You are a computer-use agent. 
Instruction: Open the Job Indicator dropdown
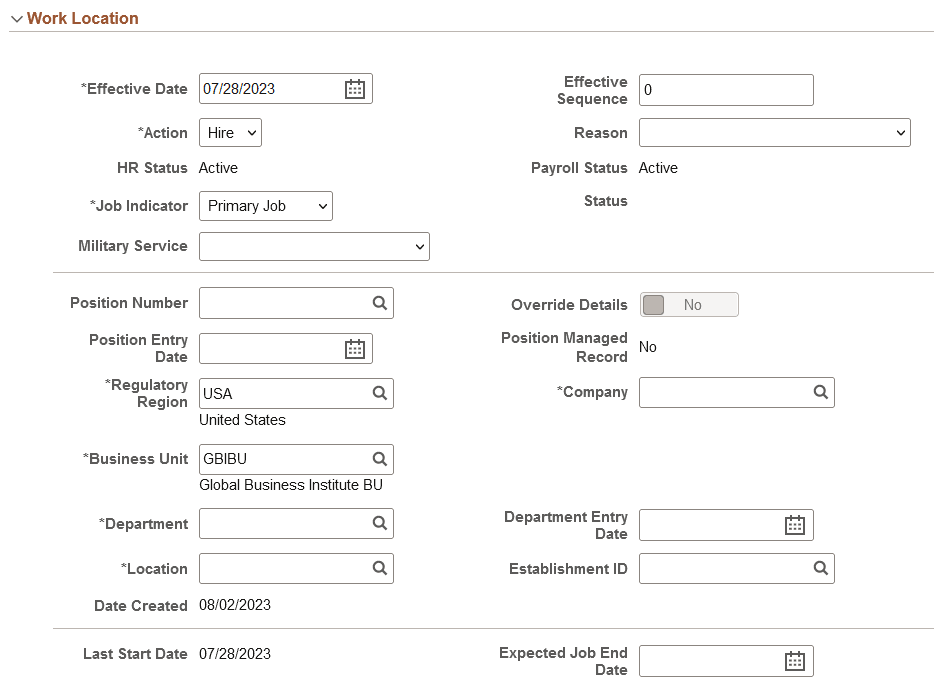point(265,206)
